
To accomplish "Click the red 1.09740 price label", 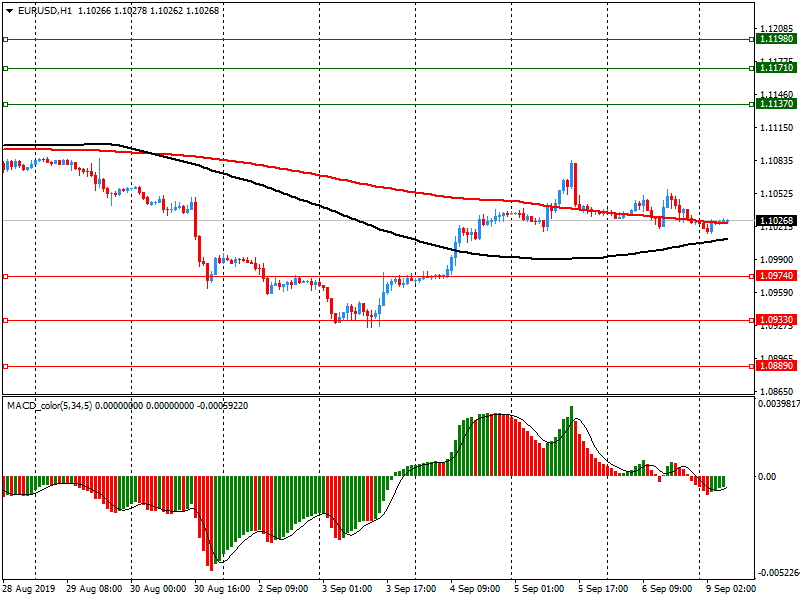I will (x=776, y=276).
